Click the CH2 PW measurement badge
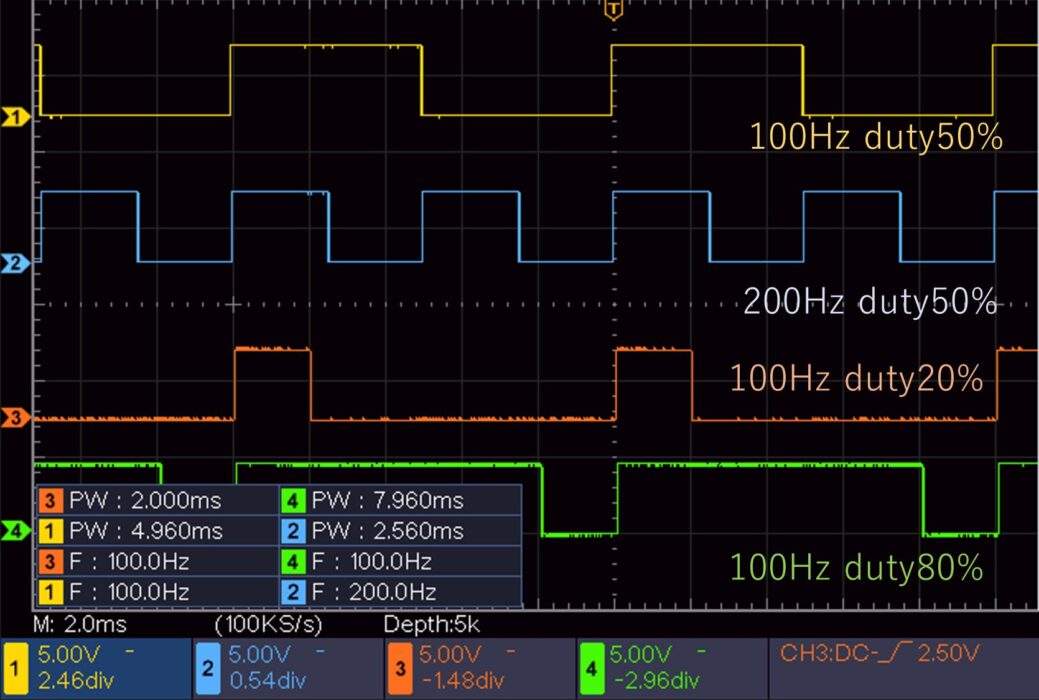 coord(292,531)
